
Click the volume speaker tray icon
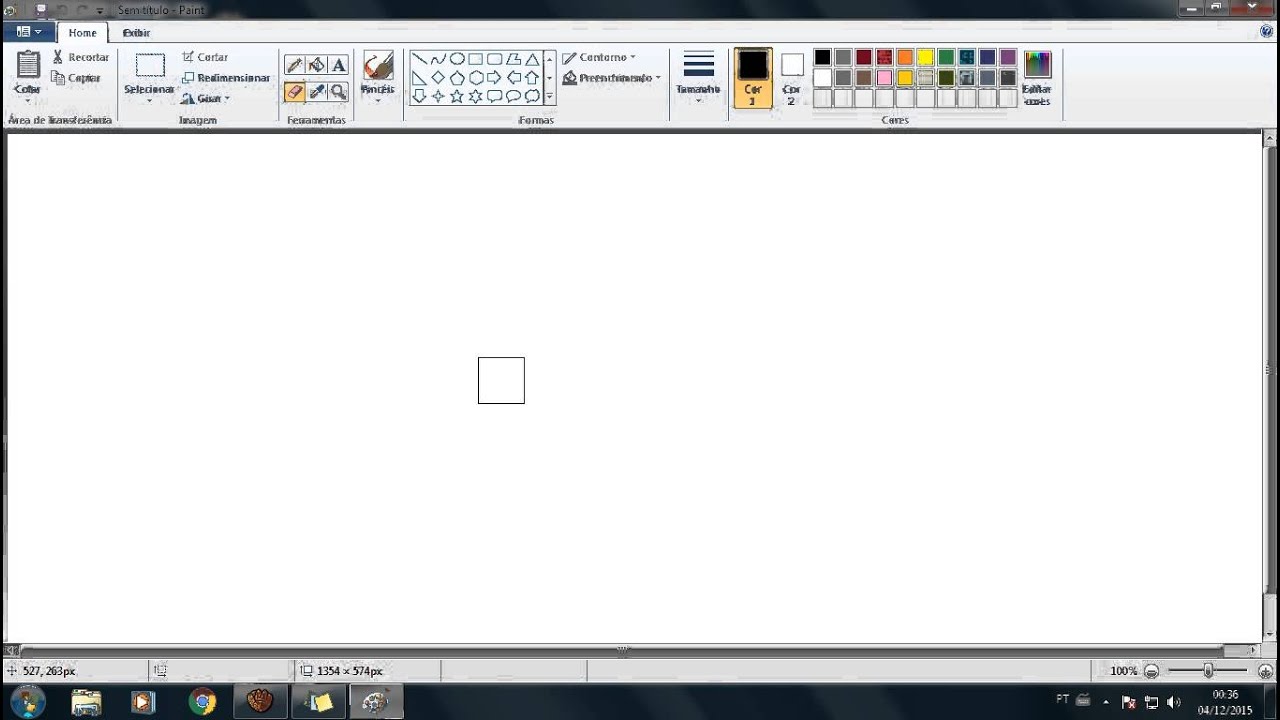tap(1173, 702)
